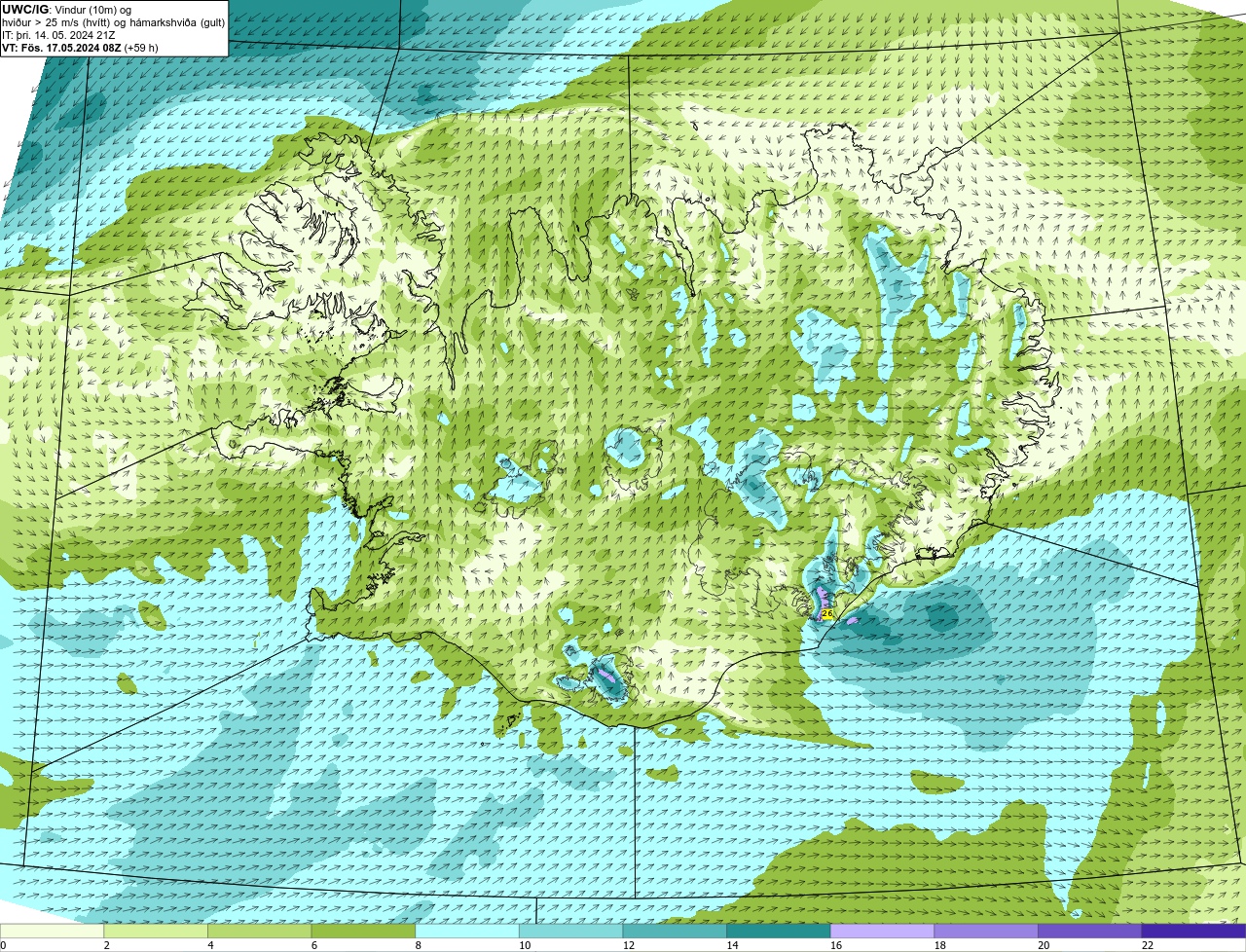Image resolution: width=1246 pixels, height=952 pixels.
Task: Pick the dark indigo legend swatch above 22 m/s
Action: point(1193,931)
